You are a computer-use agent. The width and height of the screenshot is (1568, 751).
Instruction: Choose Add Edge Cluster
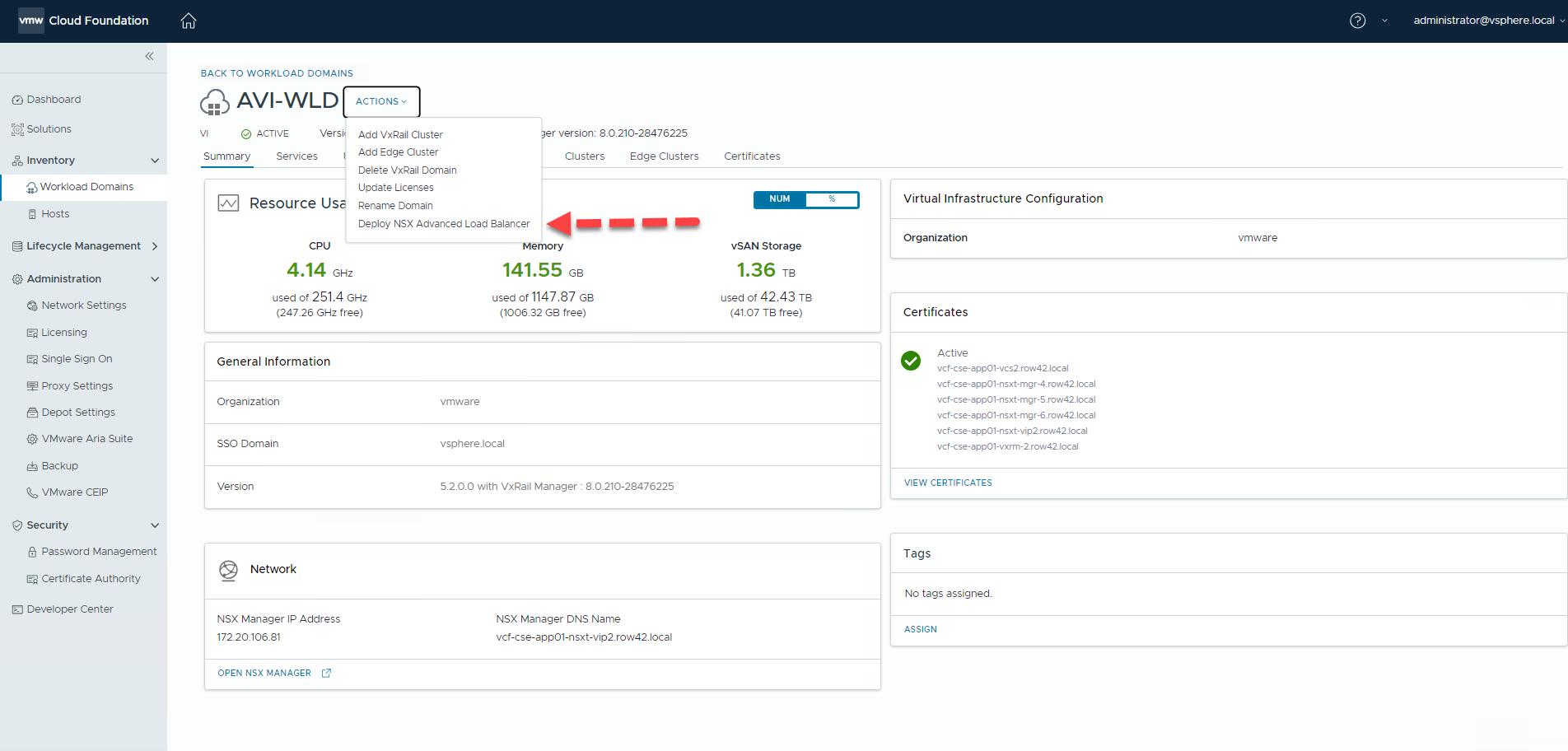pyautogui.click(x=398, y=152)
